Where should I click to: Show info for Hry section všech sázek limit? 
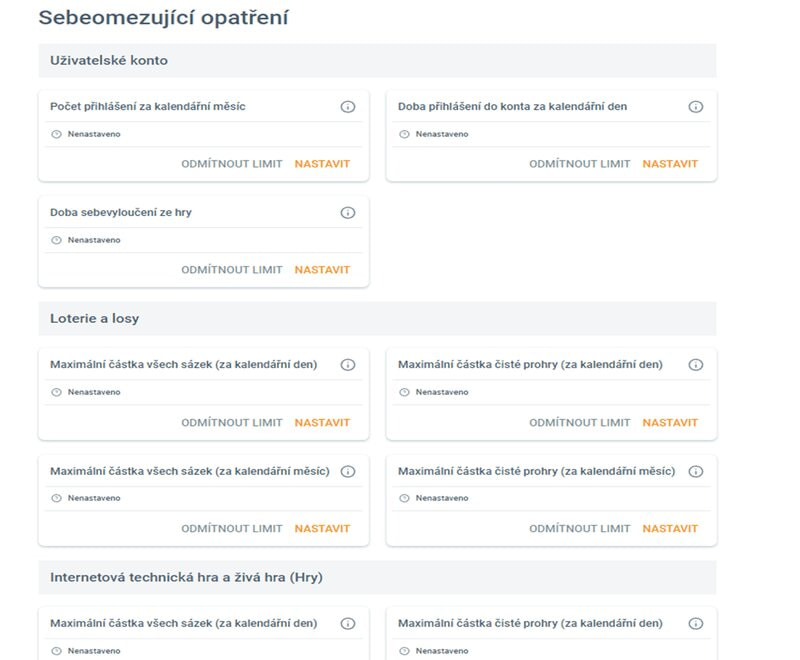coord(348,623)
